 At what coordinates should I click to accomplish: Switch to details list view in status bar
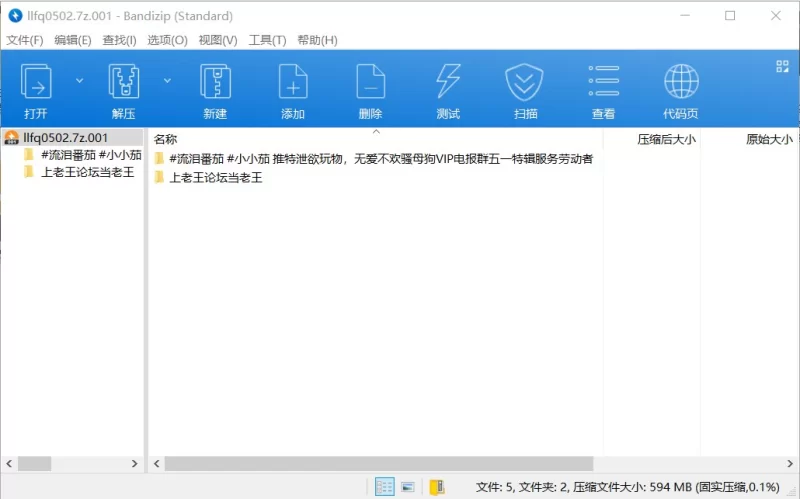click(384, 487)
